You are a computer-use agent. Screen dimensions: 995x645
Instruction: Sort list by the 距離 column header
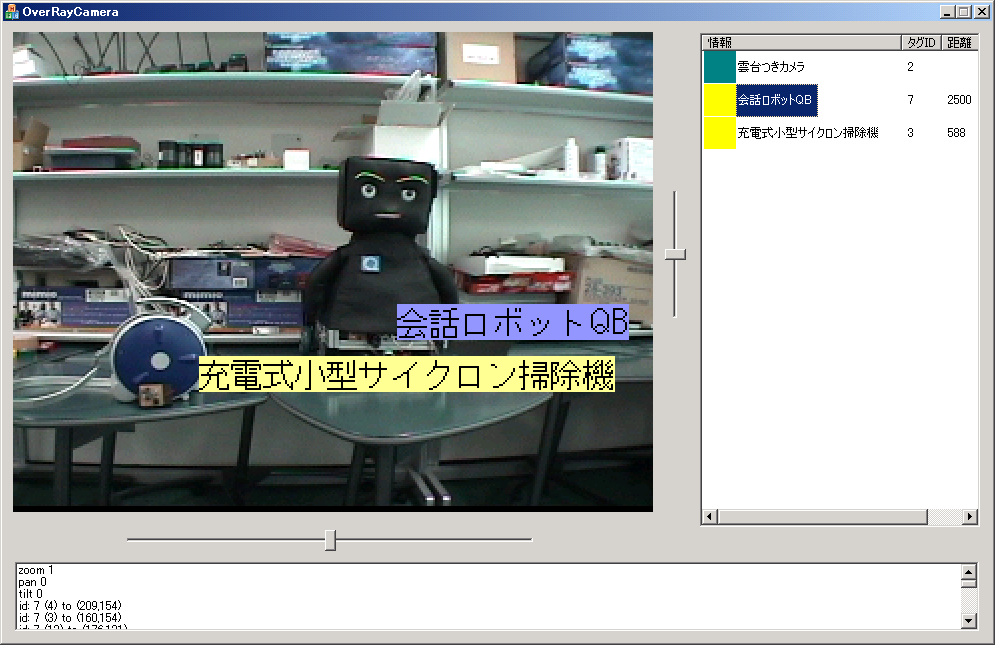coord(959,43)
